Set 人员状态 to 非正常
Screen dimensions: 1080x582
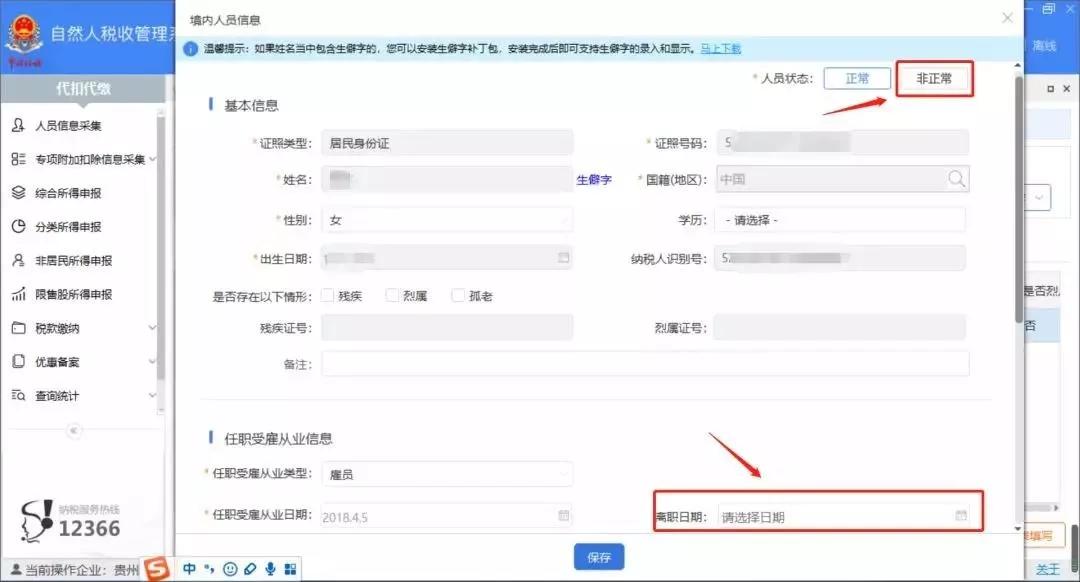[x=934, y=79]
